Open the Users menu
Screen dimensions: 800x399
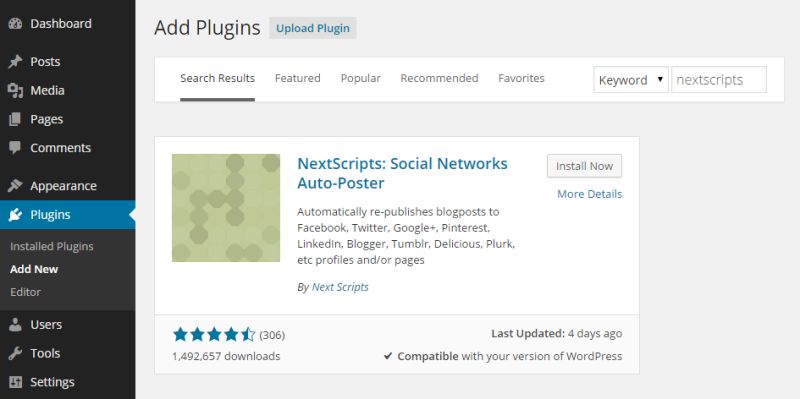pyautogui.click(x=67, y=325)
